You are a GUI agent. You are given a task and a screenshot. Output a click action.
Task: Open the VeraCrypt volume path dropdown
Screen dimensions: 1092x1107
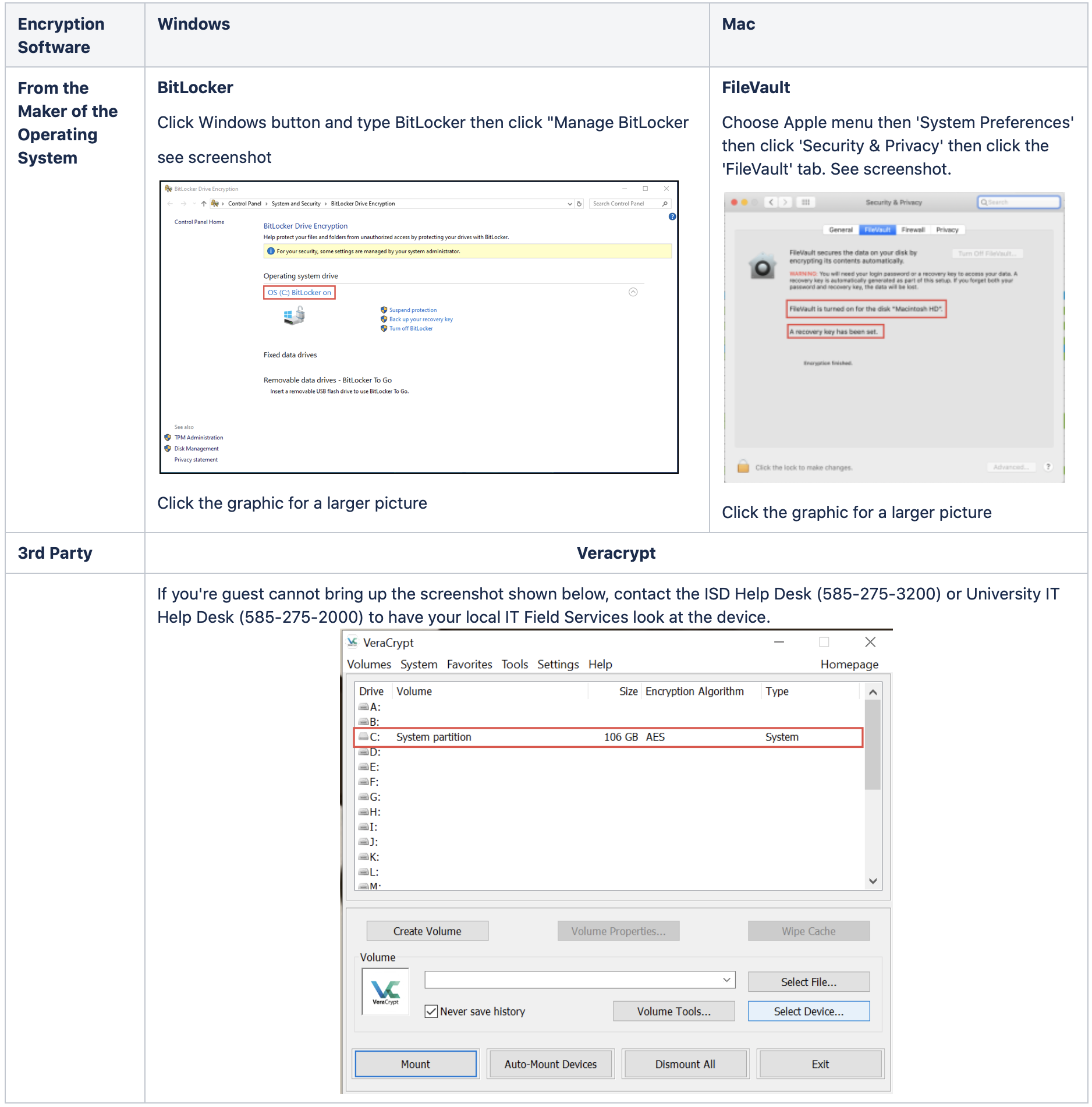[x=726, y=980]
